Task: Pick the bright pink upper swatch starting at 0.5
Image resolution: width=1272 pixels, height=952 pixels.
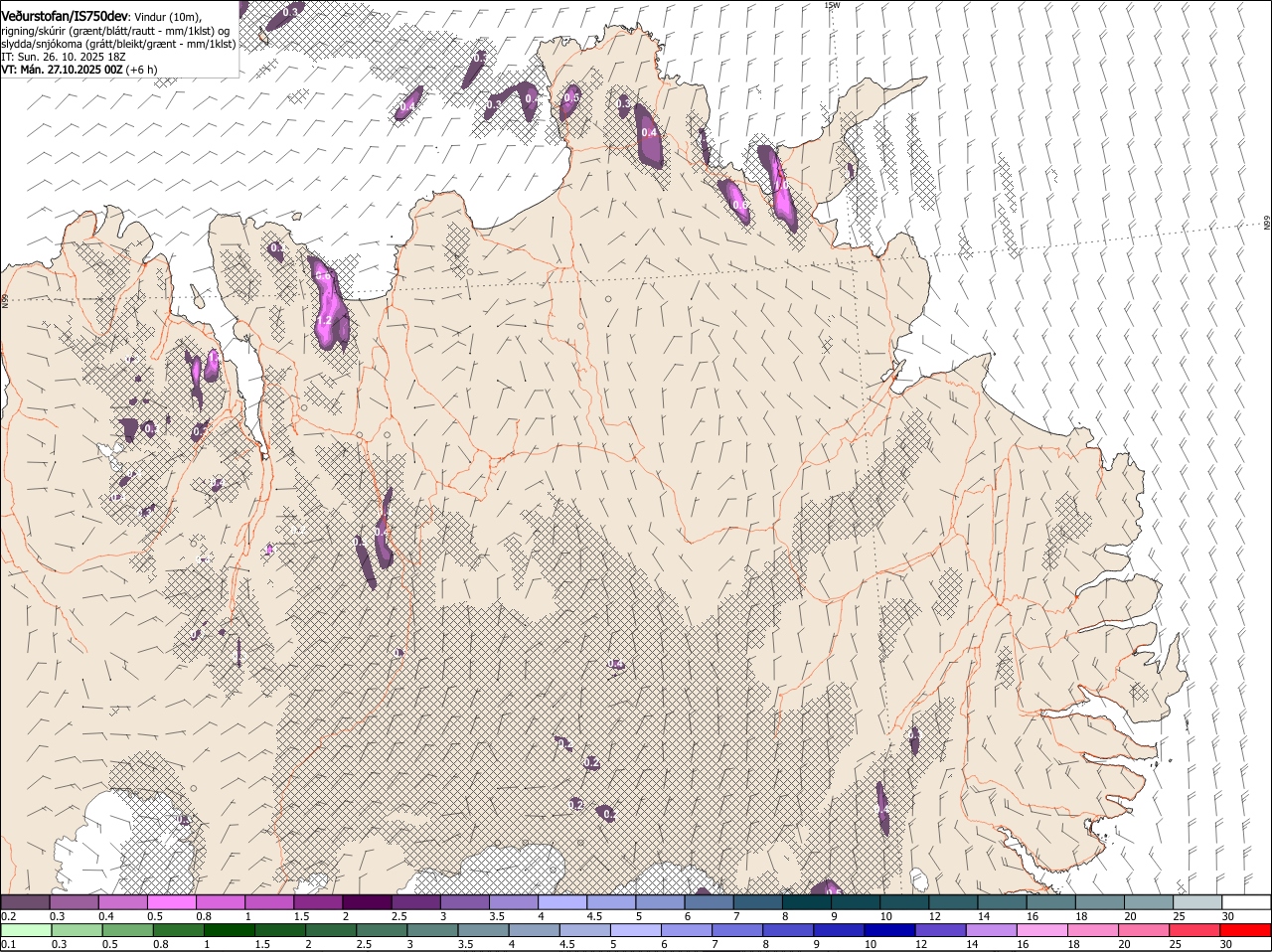Action: [x=172, y=902]
